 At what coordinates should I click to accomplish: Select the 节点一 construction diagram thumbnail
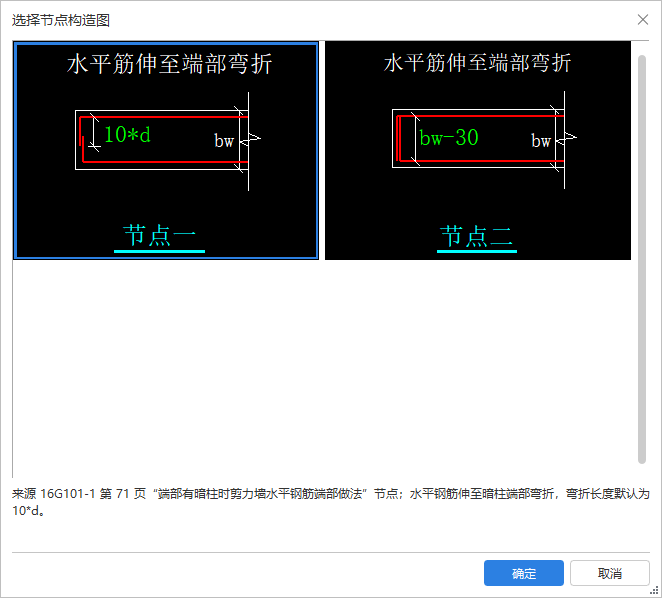[x=166, y=150]
